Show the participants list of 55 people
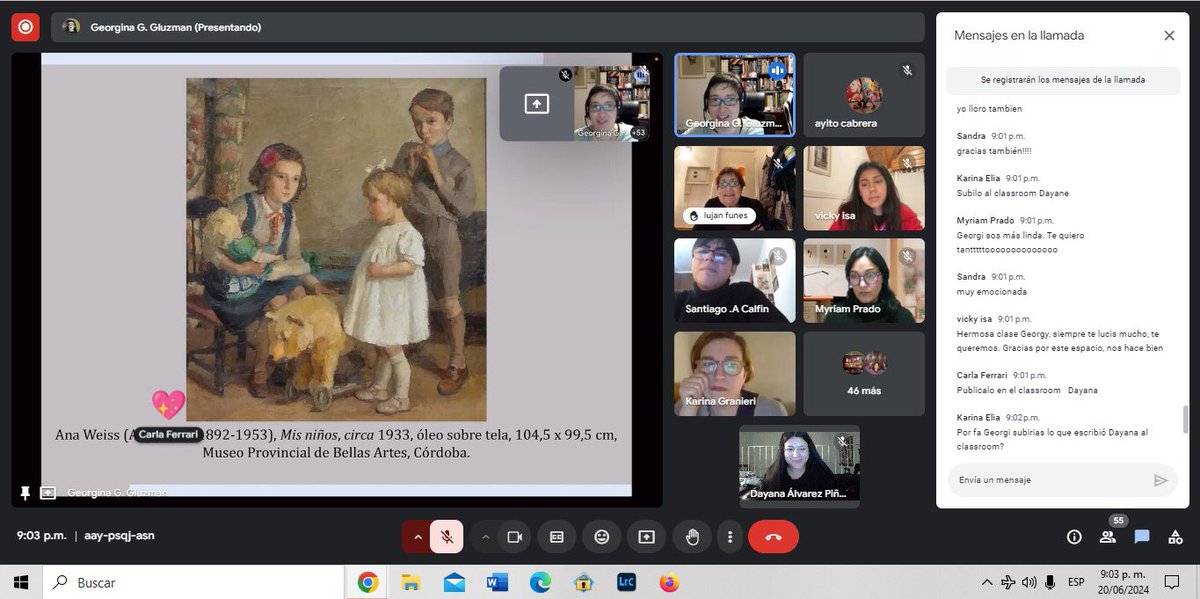This screenshot has height=599, width=1200. tap(1107, 537)
